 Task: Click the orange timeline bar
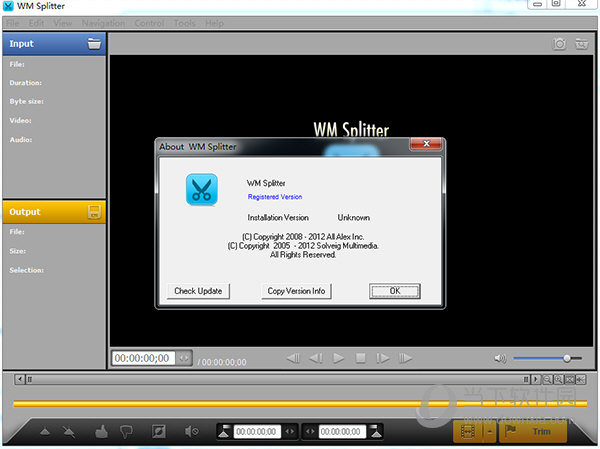[x=300, y=403]
